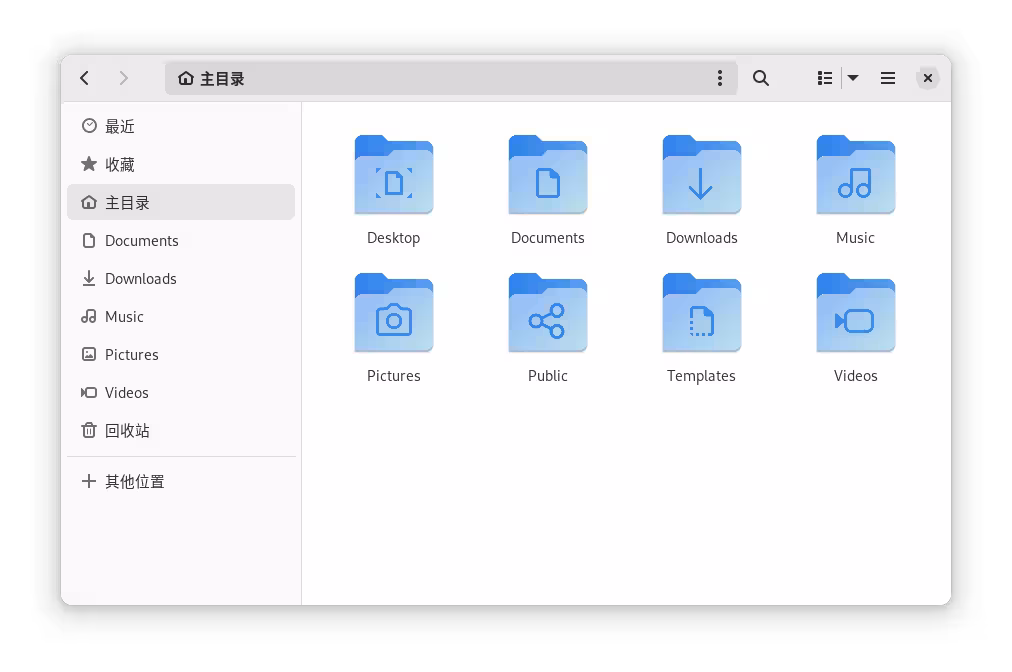Select 最近 (Recent) in sidebar

[120, 126]
